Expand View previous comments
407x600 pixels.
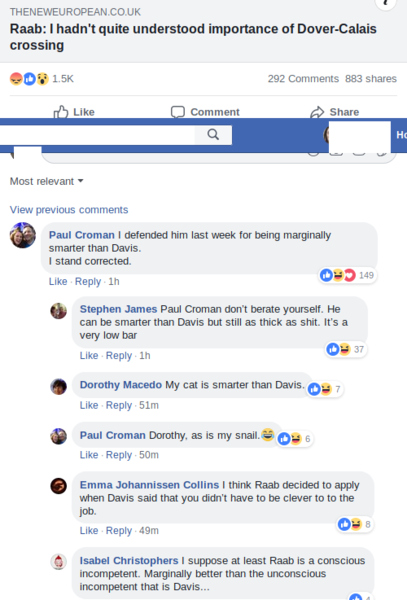click(x=69, y=210)
